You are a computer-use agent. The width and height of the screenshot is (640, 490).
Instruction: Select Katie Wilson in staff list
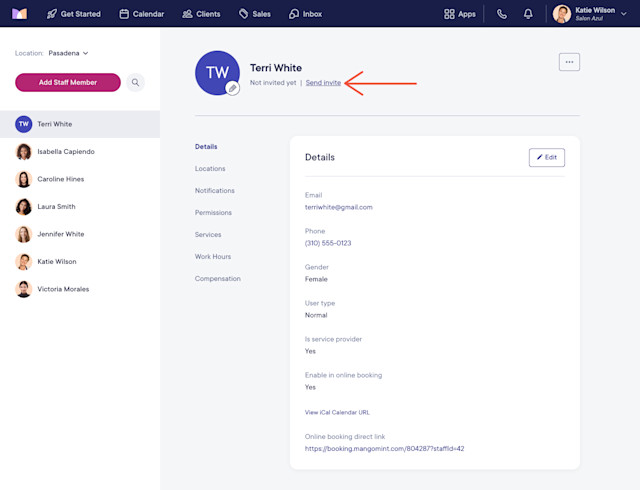(80, 261)
